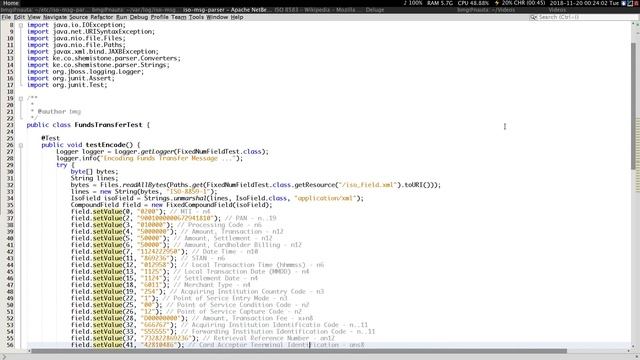Click the volume 100% status indicator
The image size is (640, 360).
pyautogui.click(x=413, y=3)
